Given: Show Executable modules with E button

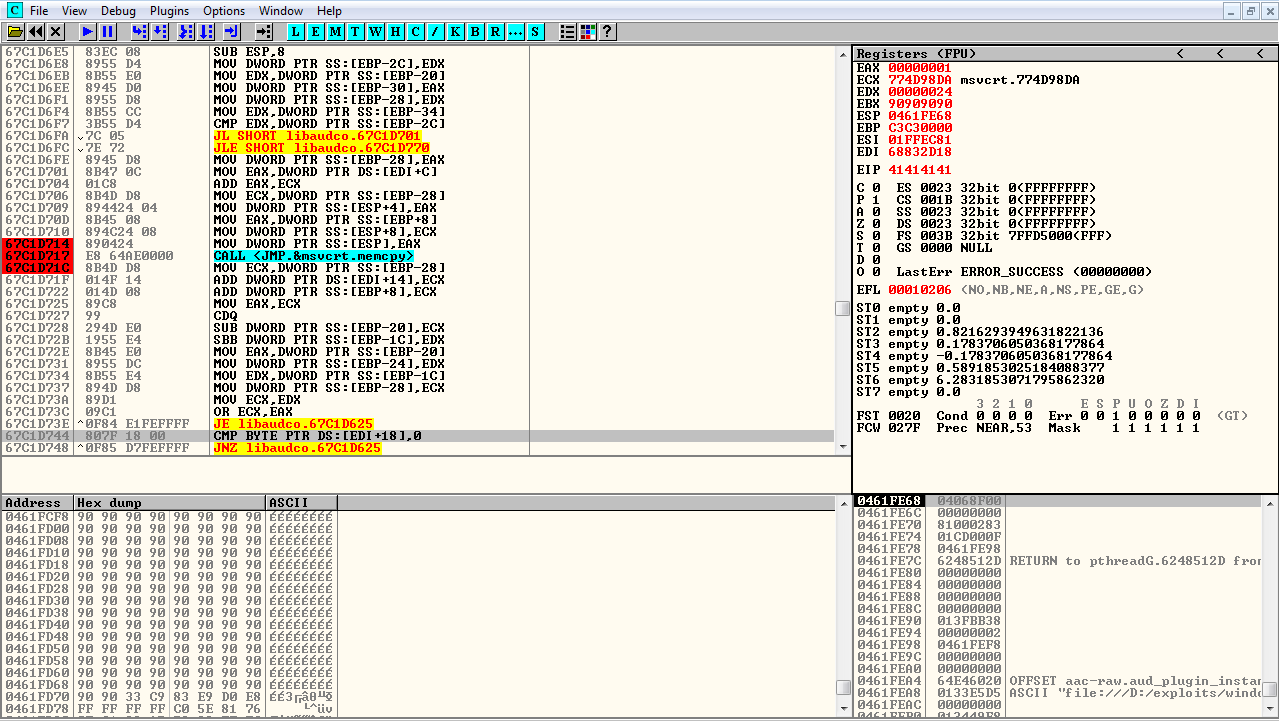Looking at the screenshot, I should pyautogui.click(x=315, y=32).
